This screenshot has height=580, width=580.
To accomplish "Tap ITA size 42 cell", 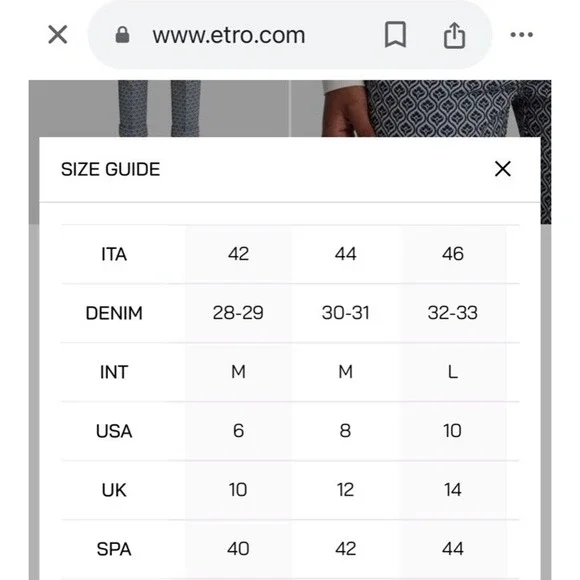I will (238, 254).
